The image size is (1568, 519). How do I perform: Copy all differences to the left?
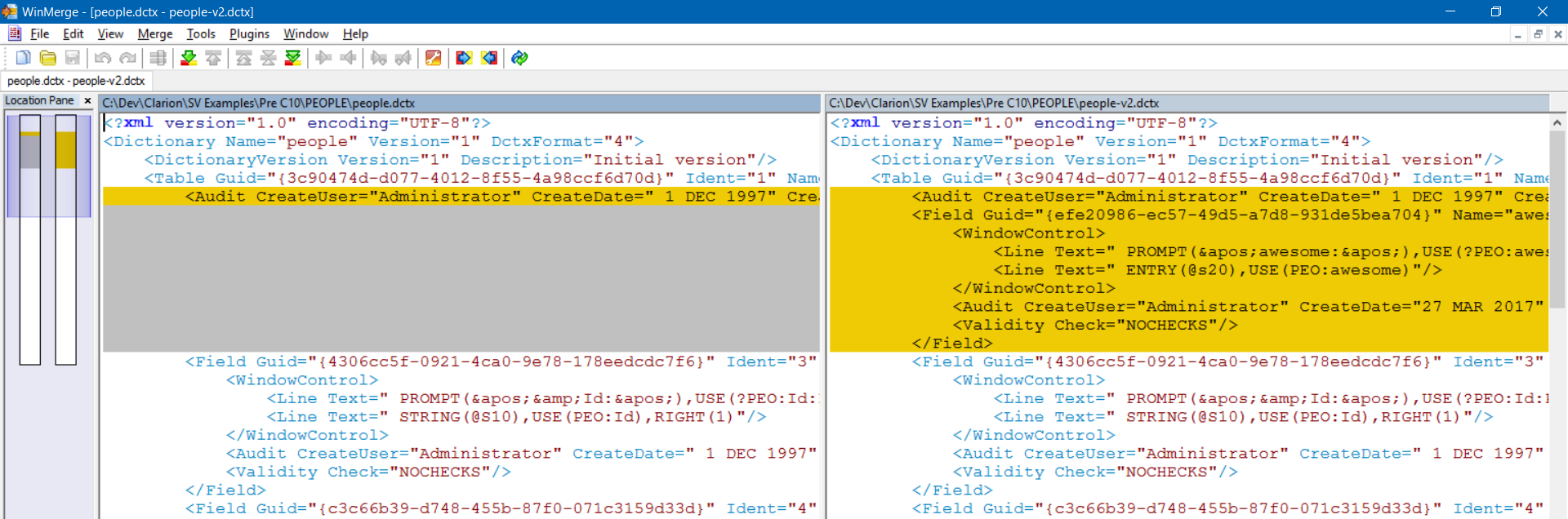click(489, 58)
